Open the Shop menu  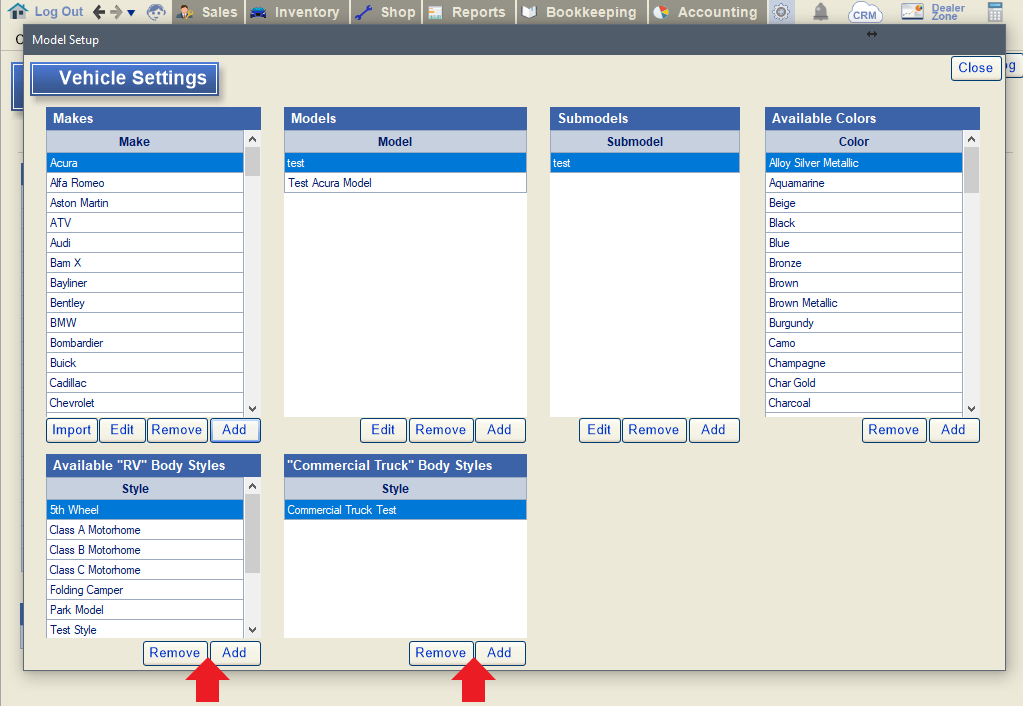pyautogui.click(x=386, y=12)
